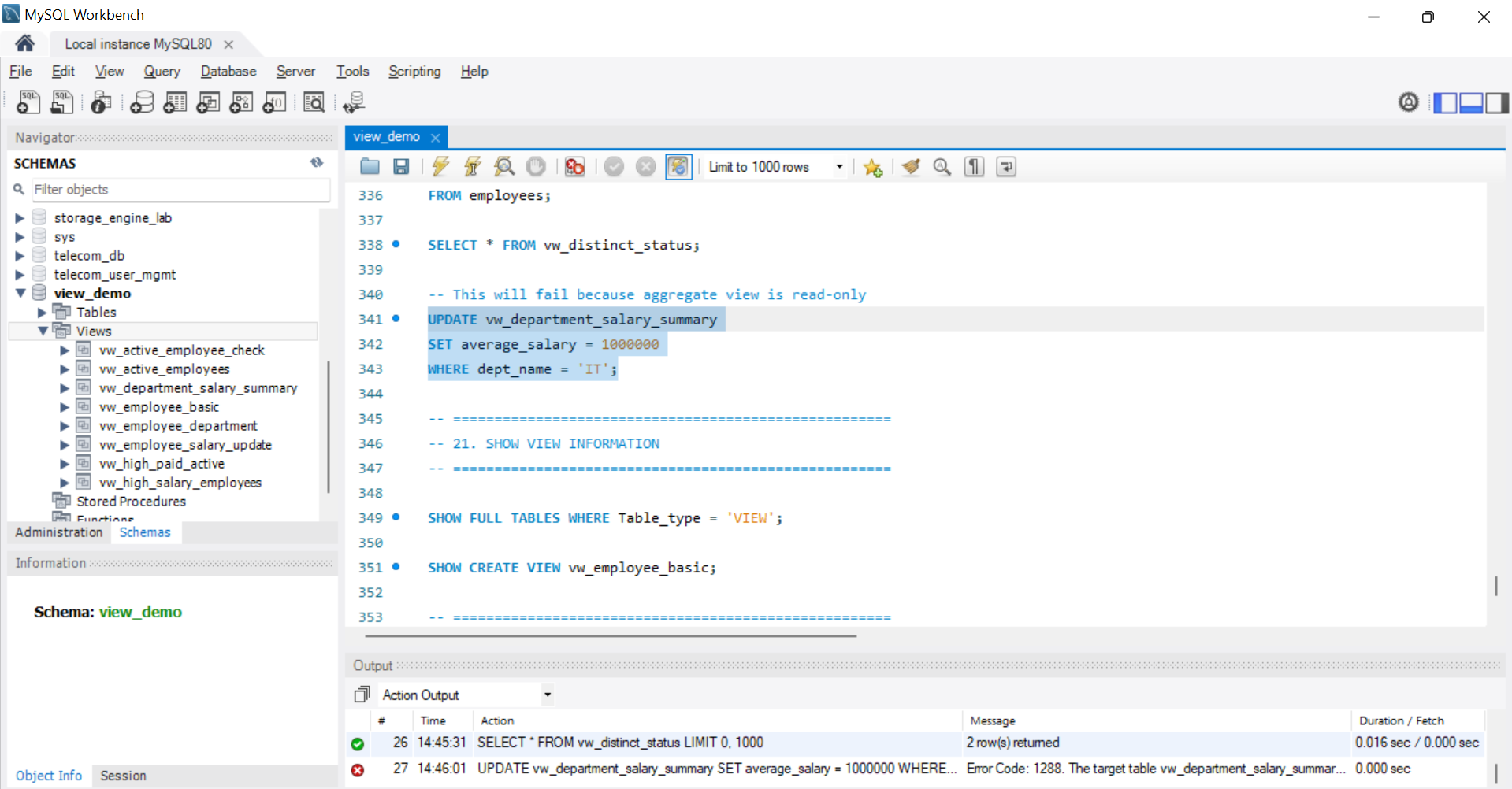Open Workbench preferences gear icon
This screenshot has width=1512, height=789.
[1409, 102]
